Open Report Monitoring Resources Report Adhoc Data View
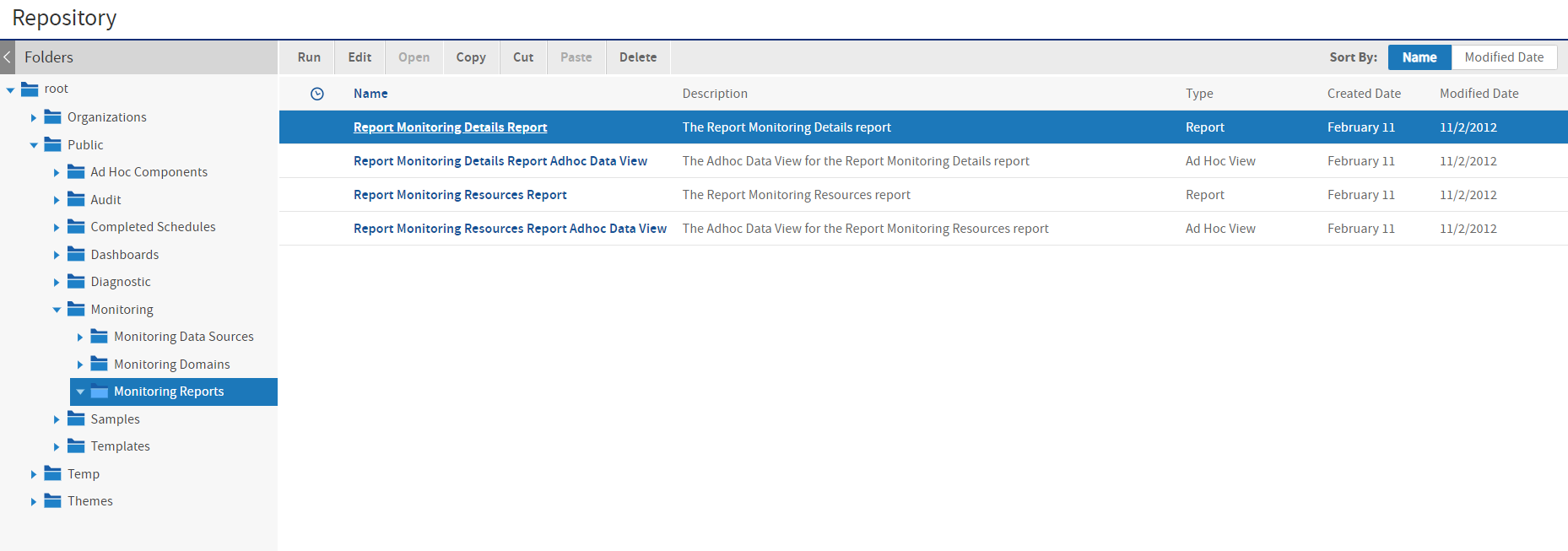Viewport: 1568px width, 551px height. pos(510,229)
